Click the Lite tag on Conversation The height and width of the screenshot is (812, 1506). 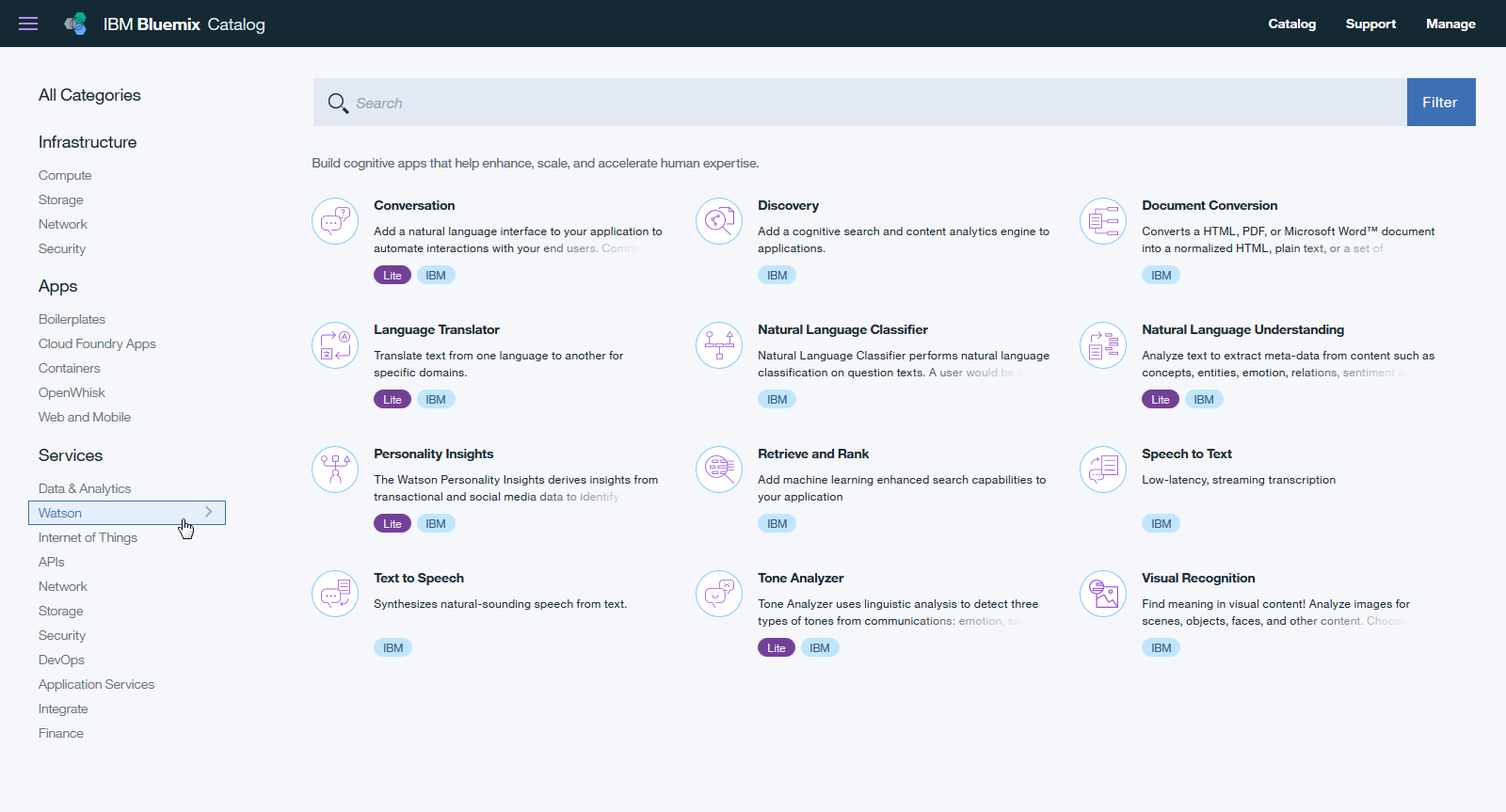[x=393, y=275]
